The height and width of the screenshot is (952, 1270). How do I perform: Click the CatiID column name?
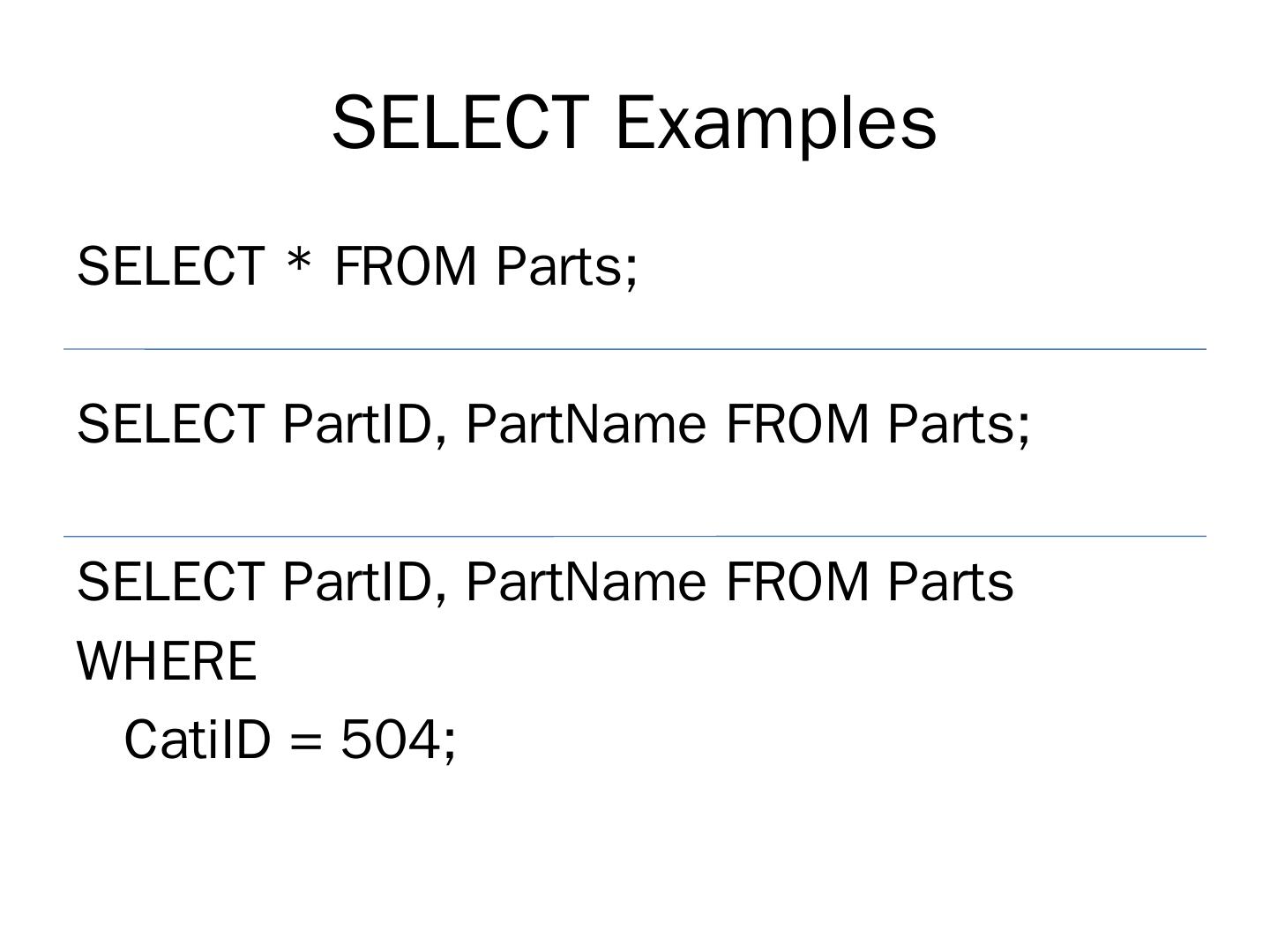point(197,739)
